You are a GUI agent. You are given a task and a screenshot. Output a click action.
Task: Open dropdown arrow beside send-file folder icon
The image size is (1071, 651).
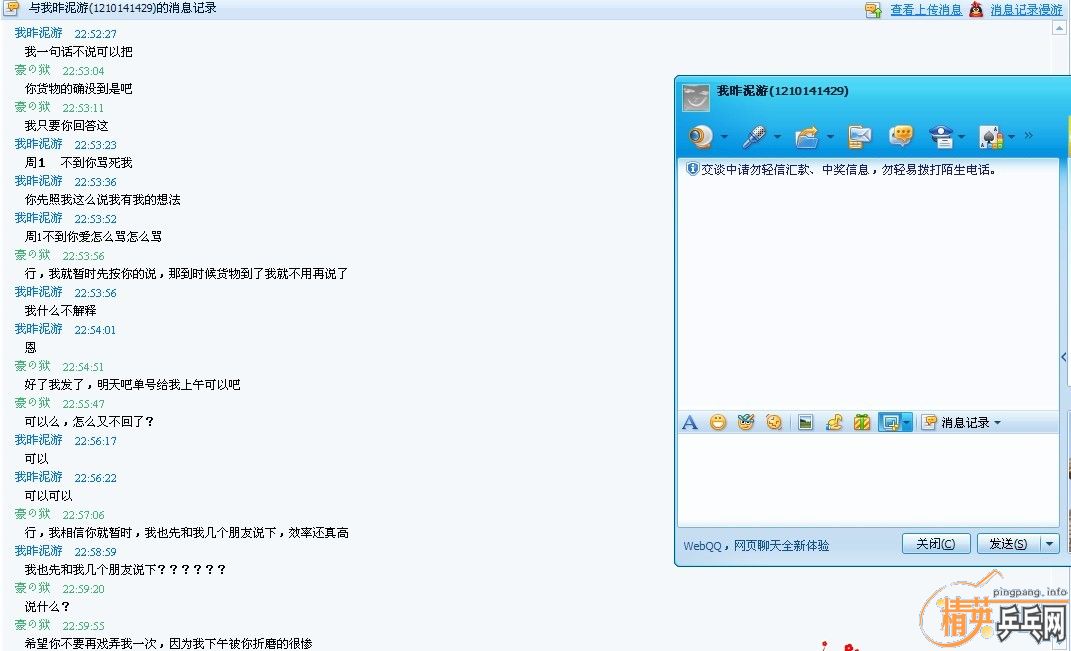pos(831,137)
